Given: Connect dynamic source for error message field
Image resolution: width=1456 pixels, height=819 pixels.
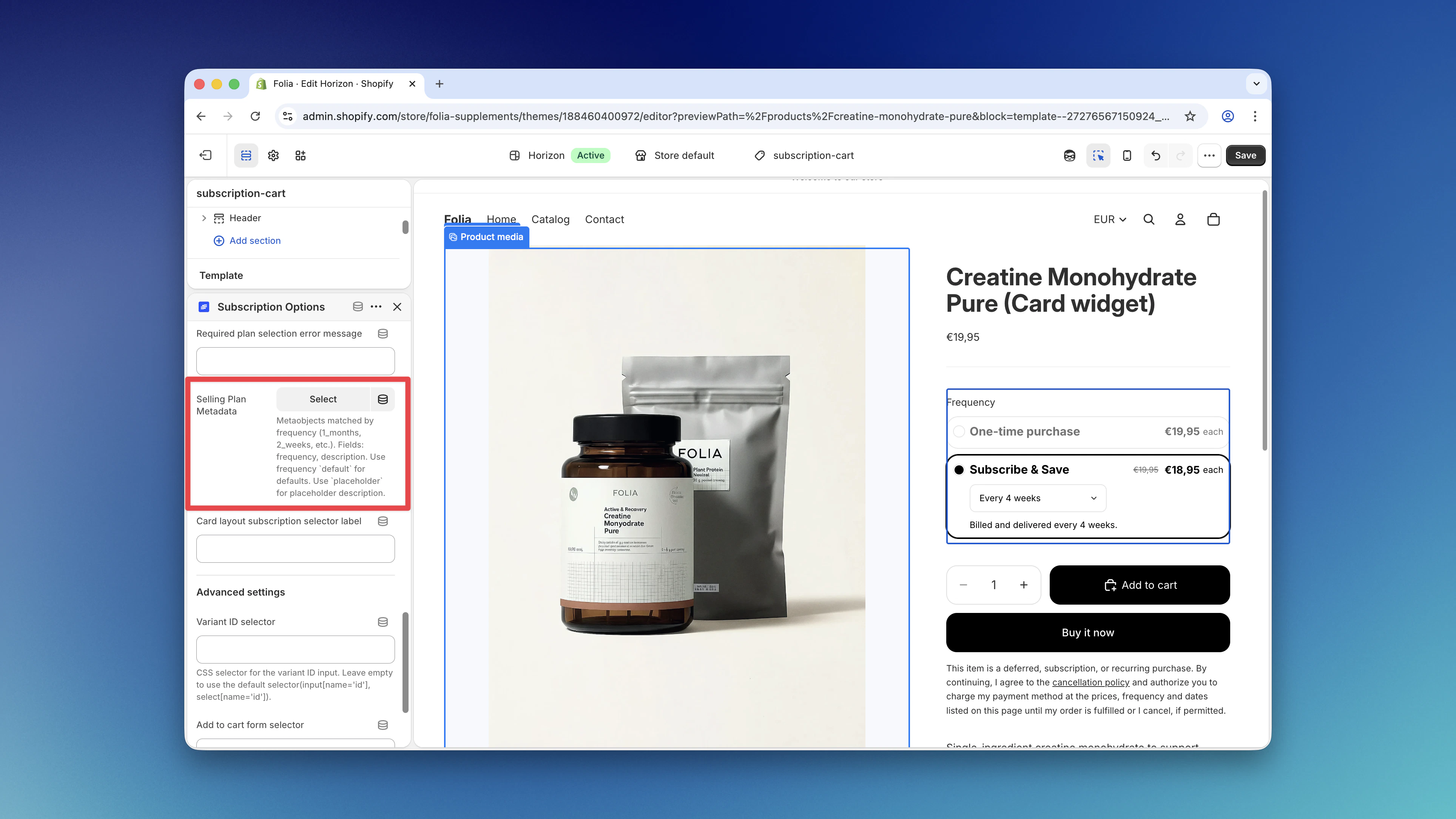Looking at the screenshot, I should (x=383, y=334).
